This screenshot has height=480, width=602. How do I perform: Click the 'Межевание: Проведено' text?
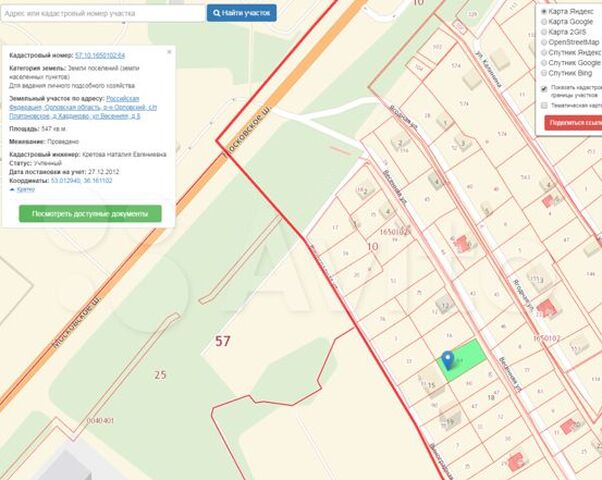(44, 142)
